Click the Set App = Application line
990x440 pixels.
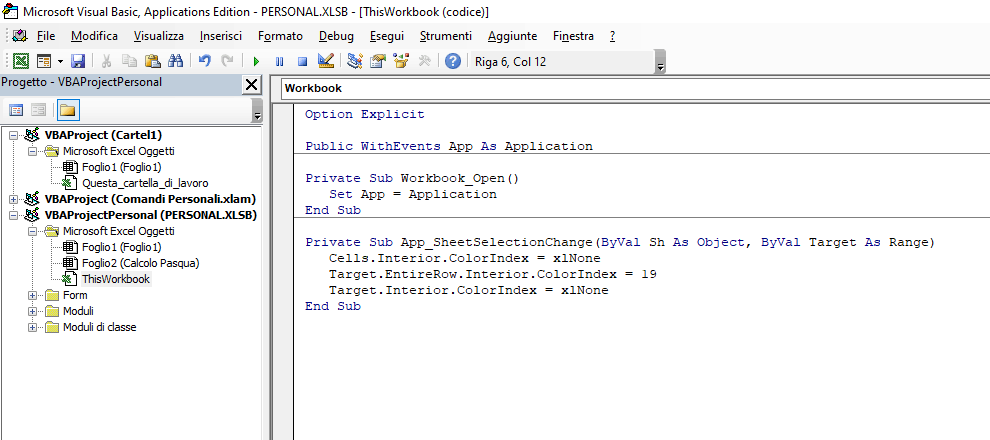pos(413,194)
